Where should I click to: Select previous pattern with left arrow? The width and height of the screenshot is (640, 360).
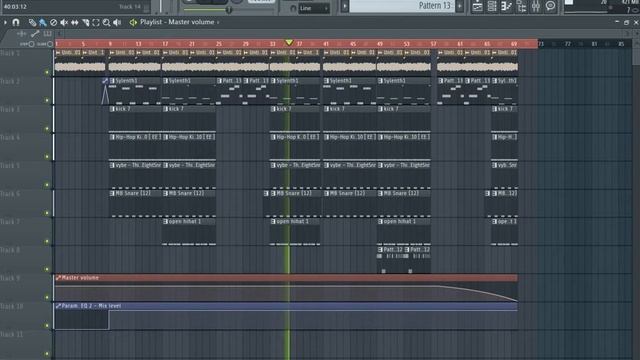coord(345,6)
